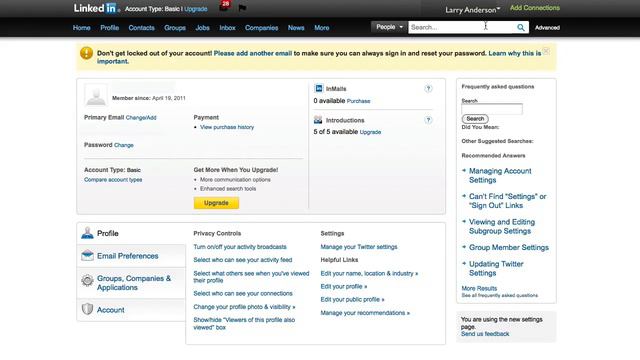The image size is (640, 360).
Task: Click the yellow warning exclamation icon
Action: click(87, 53)
